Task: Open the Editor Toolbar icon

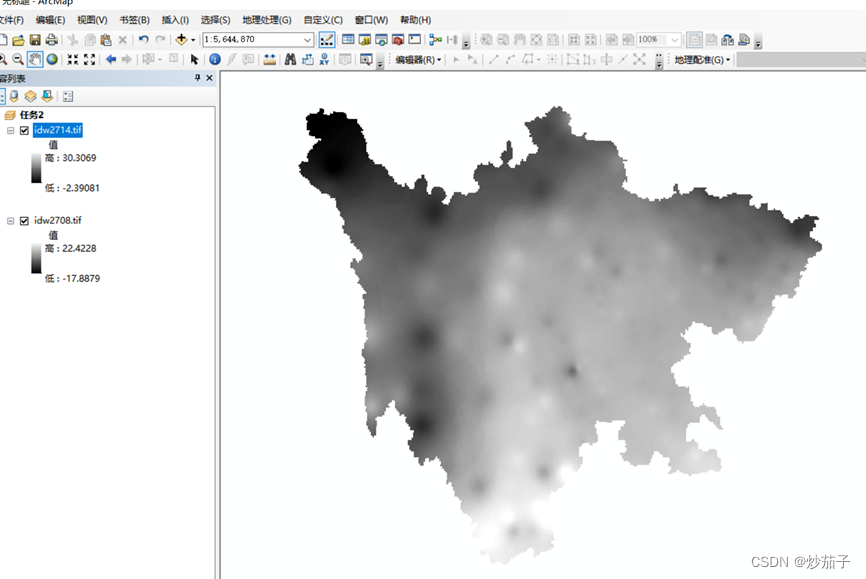Action: (327, 40)
